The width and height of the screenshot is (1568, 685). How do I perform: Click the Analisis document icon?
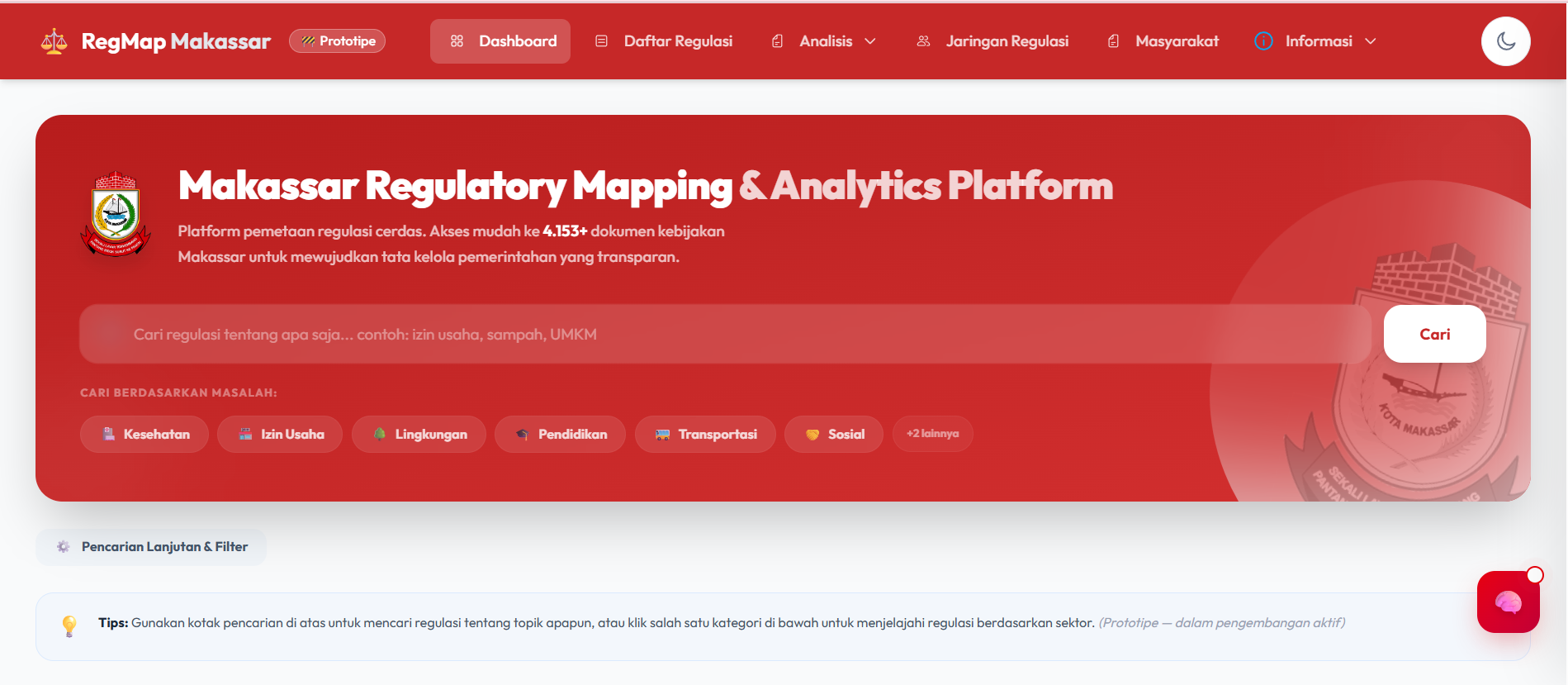tap(777, 41)
